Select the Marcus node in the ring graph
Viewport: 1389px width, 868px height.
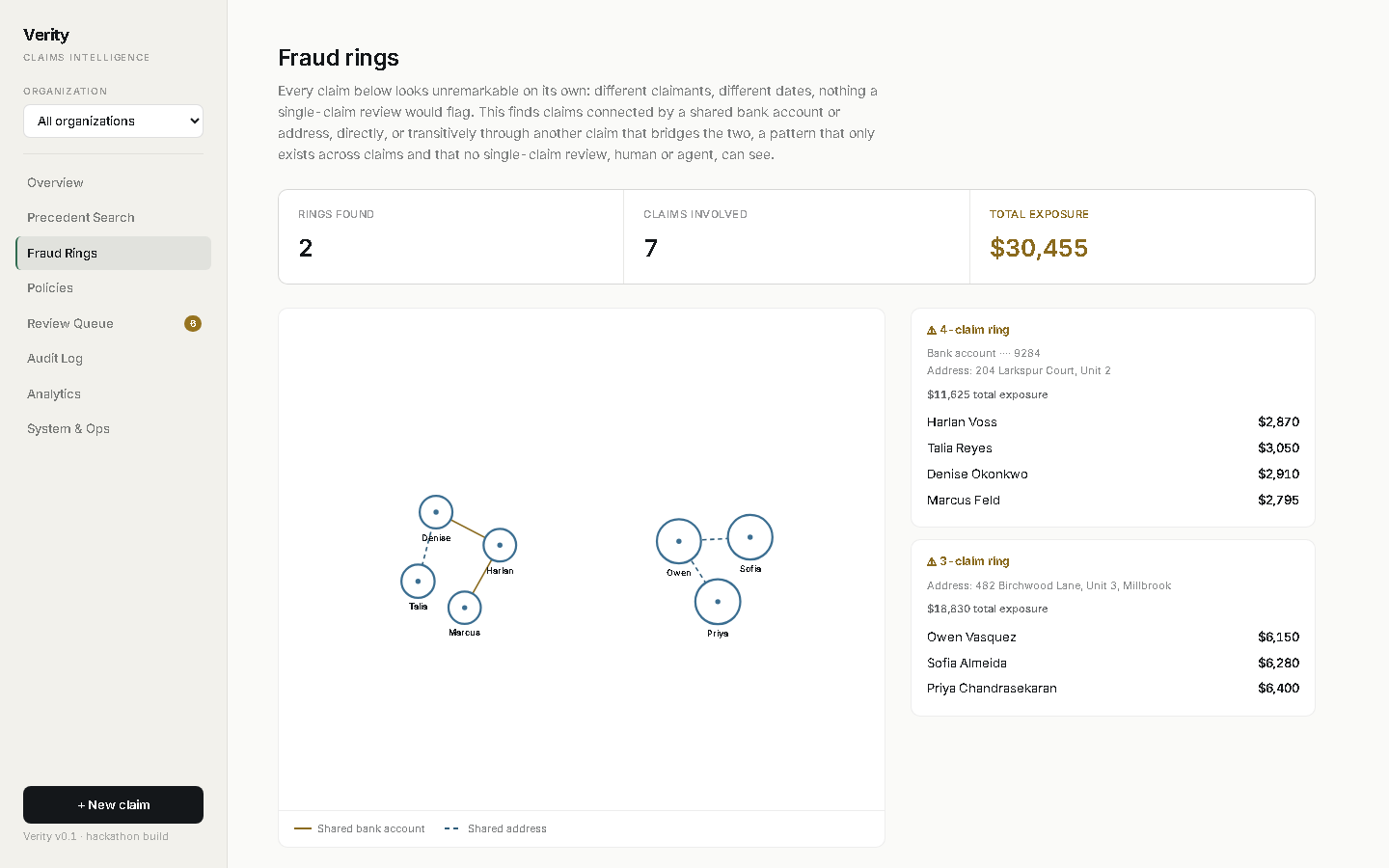465,608
